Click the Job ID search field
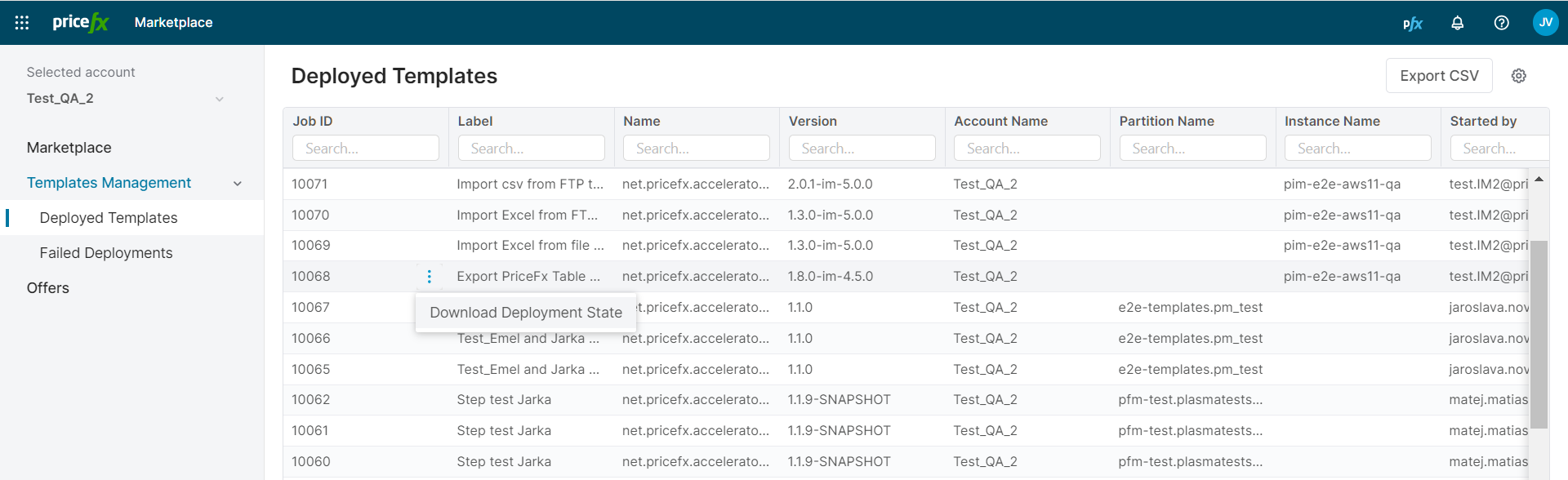This screenshot has width=1568, height=480. click(x=365, y=149)
